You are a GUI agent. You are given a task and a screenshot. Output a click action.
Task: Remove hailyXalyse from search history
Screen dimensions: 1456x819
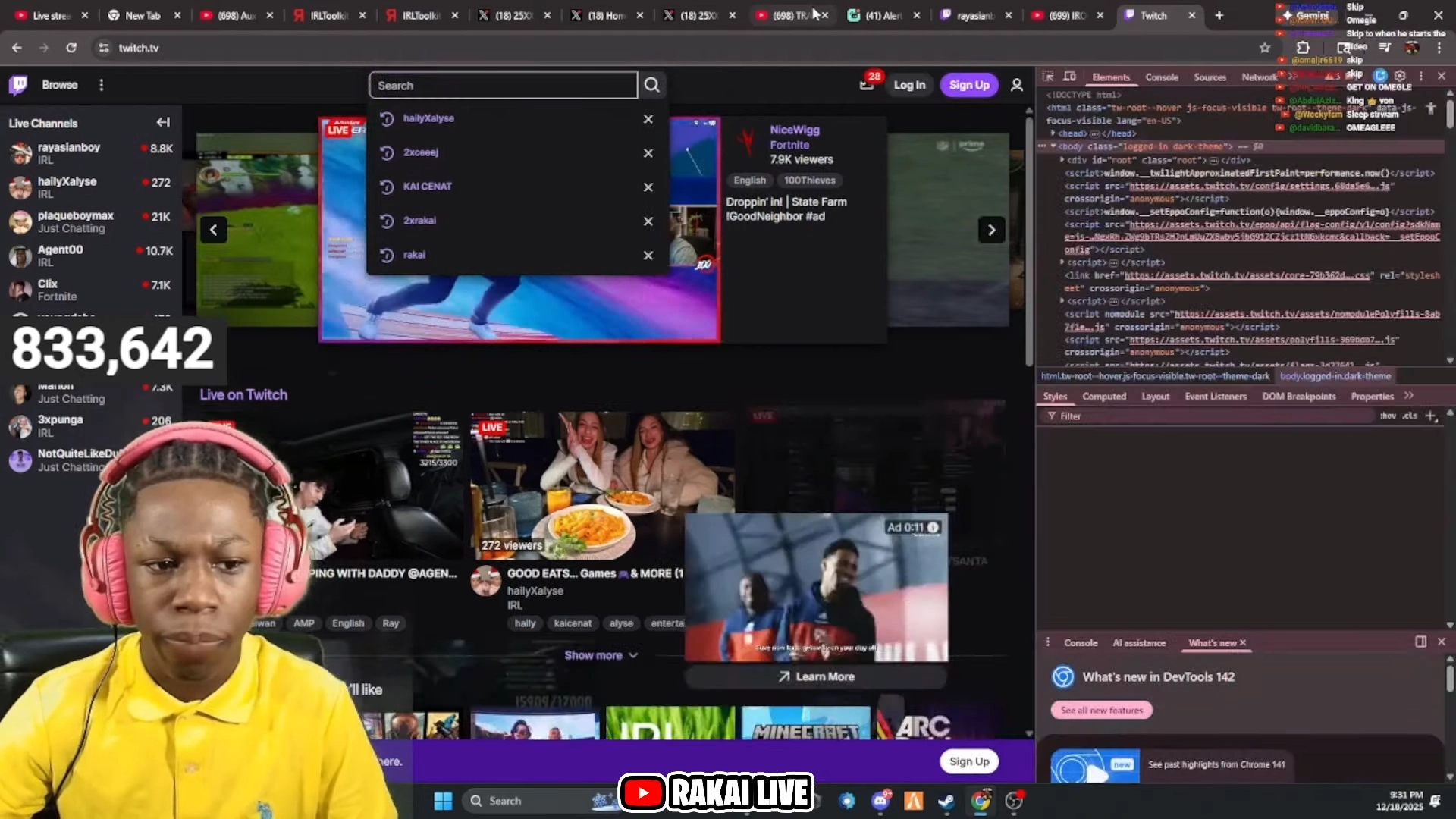[x=648, y=119]
